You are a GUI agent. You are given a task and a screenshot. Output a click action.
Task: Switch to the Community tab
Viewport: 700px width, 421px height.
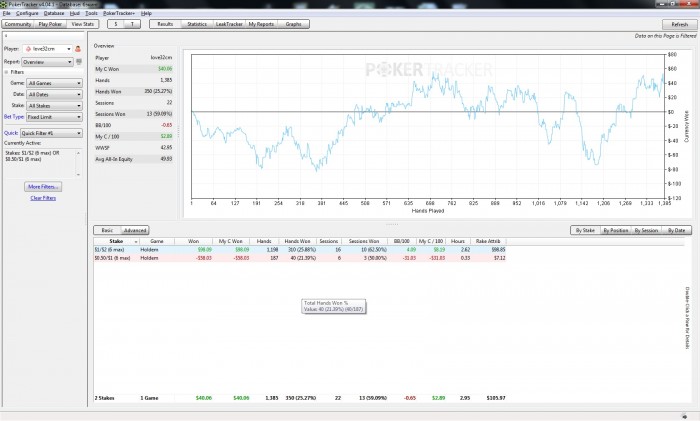click(18, 24)
